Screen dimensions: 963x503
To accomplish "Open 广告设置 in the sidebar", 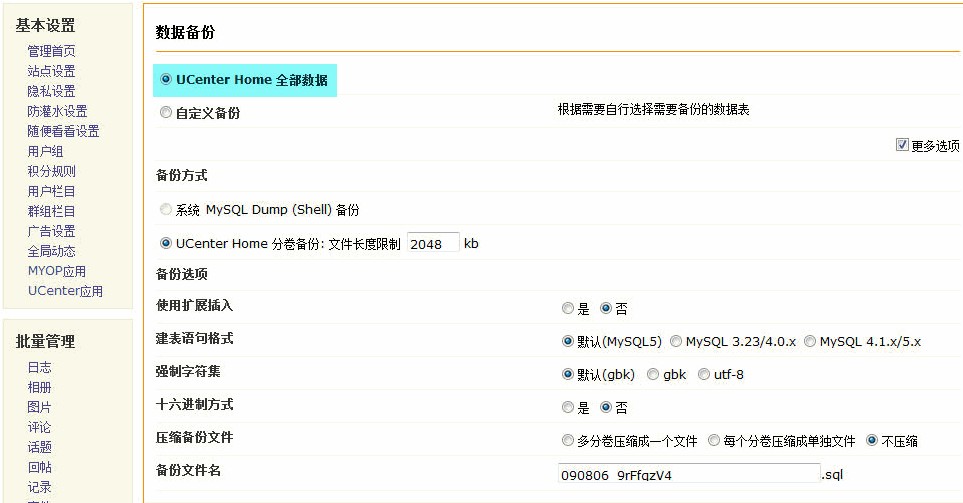I will (x=52, y=232).
